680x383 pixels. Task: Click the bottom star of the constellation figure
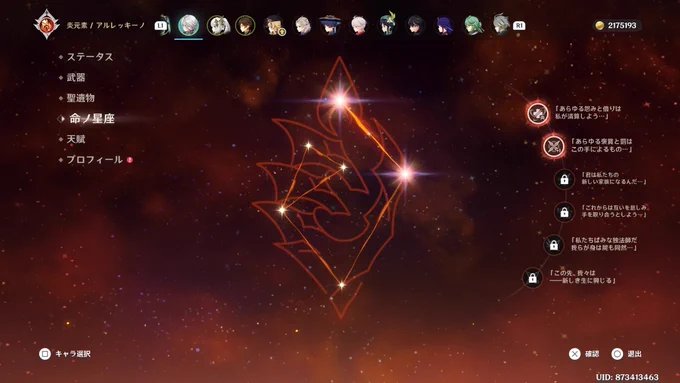342,285
